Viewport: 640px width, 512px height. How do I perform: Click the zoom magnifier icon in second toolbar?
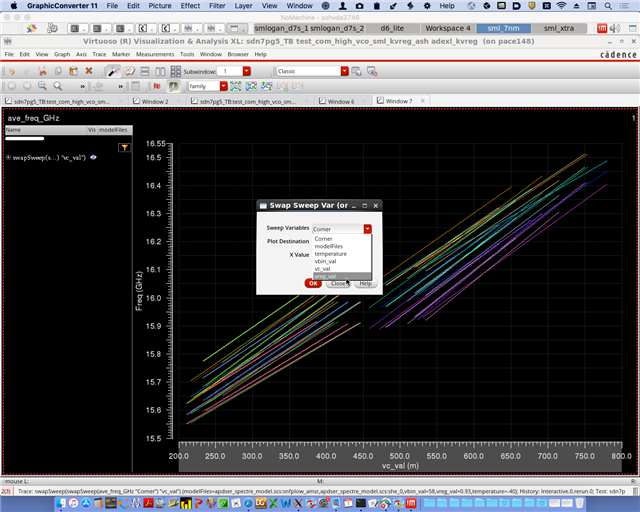(x=43, y=86)
